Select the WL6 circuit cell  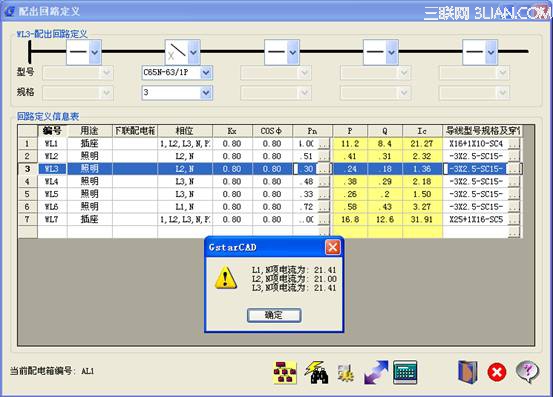click(52, 207)
